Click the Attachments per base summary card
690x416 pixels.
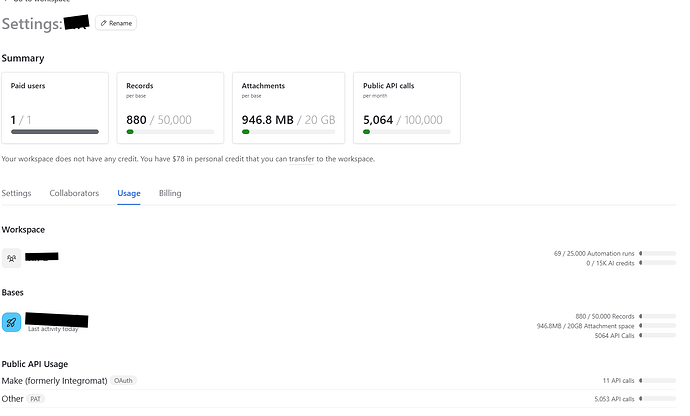(285, 108)
